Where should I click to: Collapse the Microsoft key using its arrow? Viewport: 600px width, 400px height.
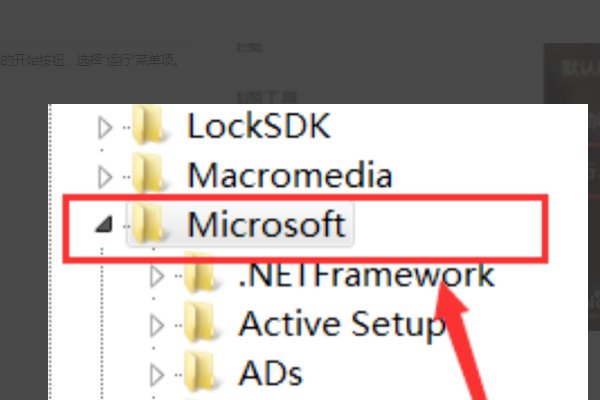(104, 225)
